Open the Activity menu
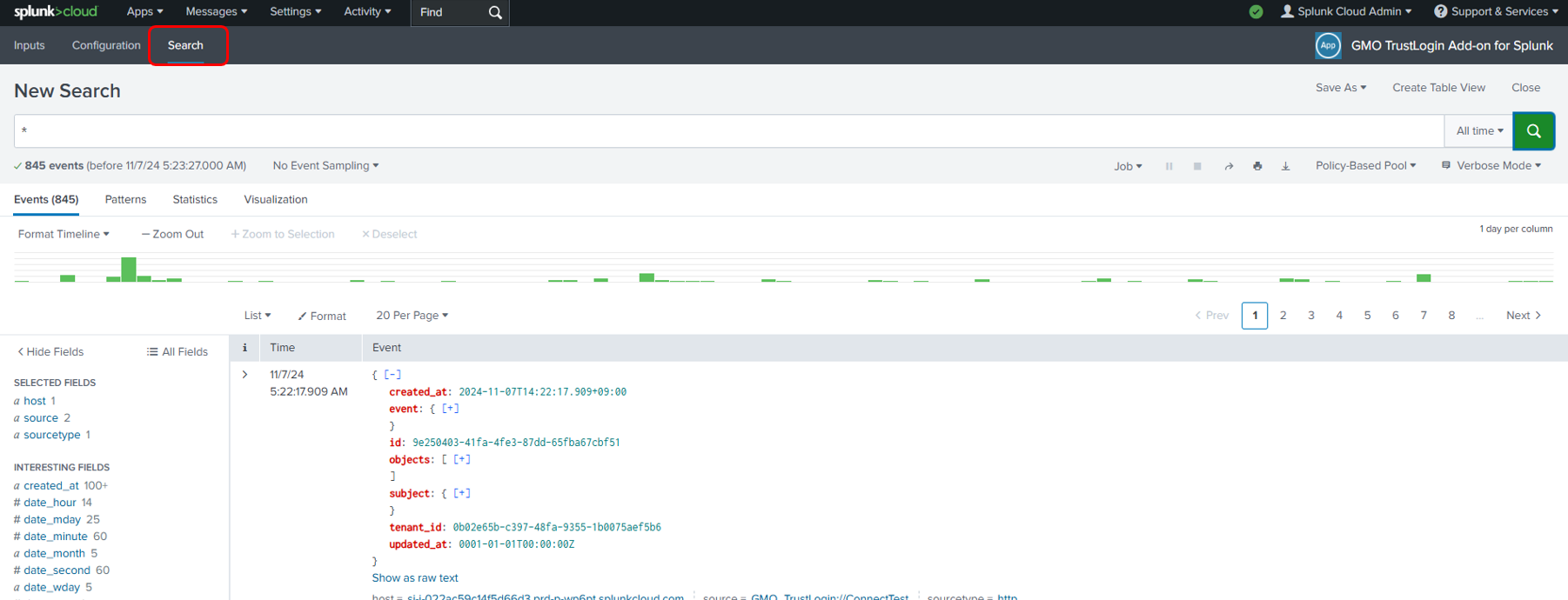 367,11
